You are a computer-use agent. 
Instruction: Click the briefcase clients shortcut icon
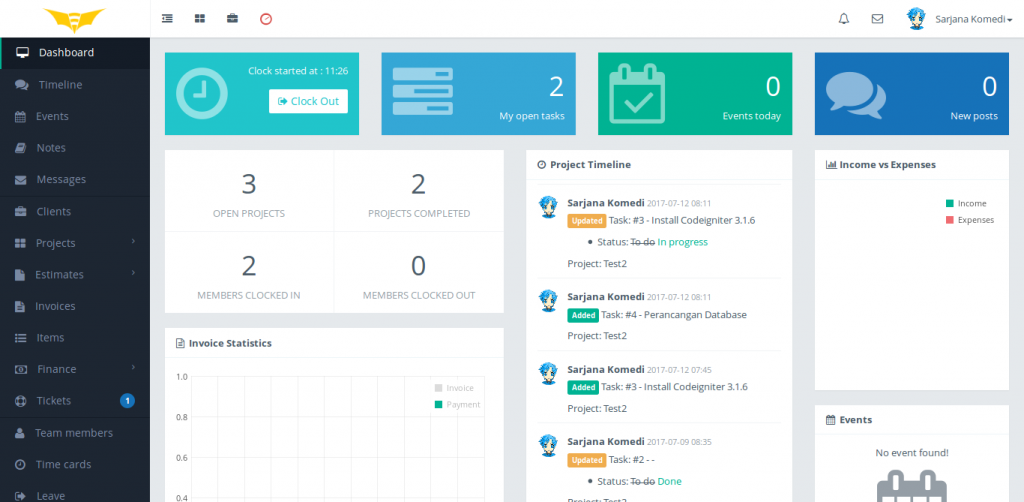pyautogui.click(x=232, y=18)
